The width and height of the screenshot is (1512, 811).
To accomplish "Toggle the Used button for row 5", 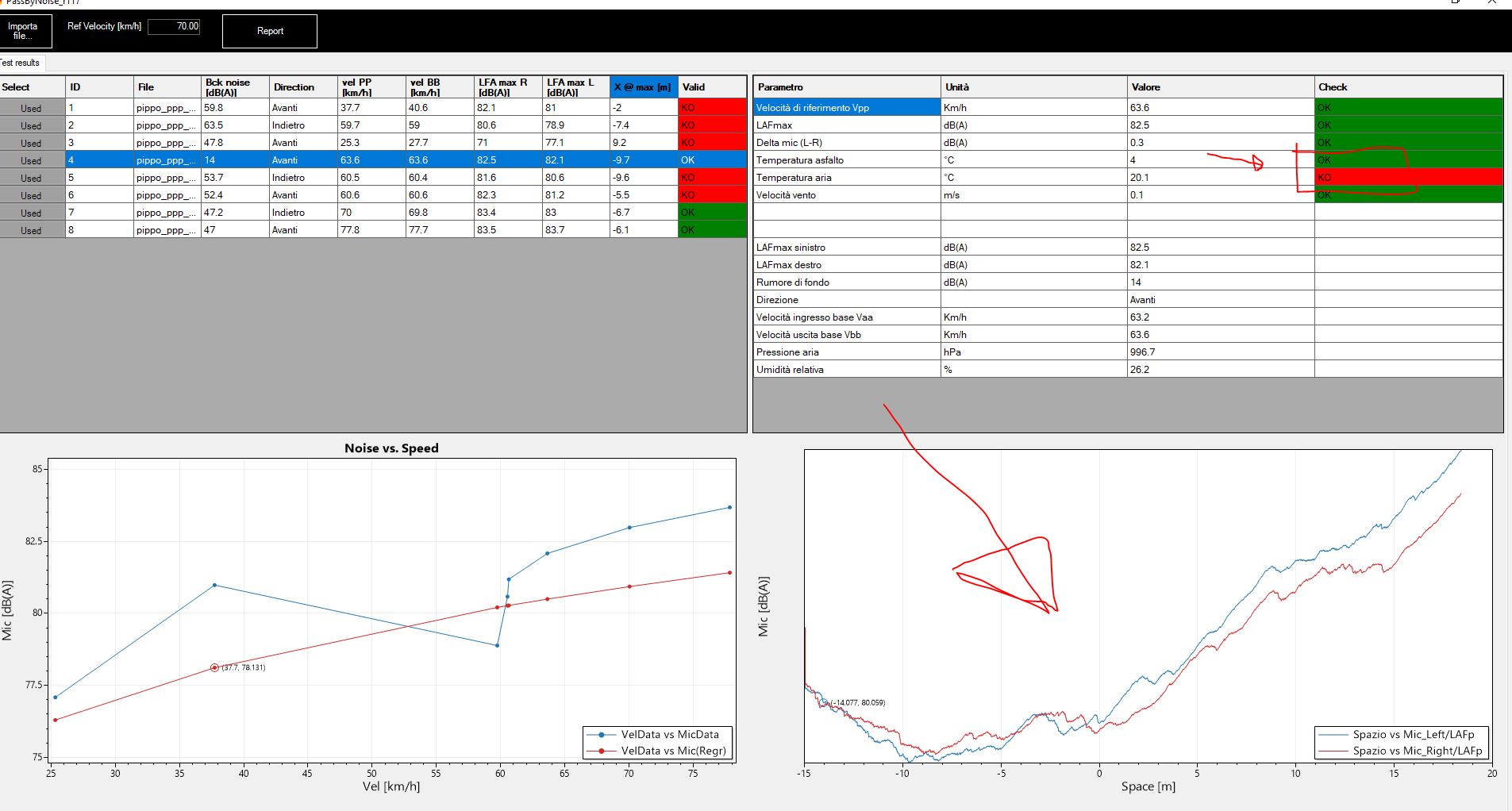I will point(32,178).
